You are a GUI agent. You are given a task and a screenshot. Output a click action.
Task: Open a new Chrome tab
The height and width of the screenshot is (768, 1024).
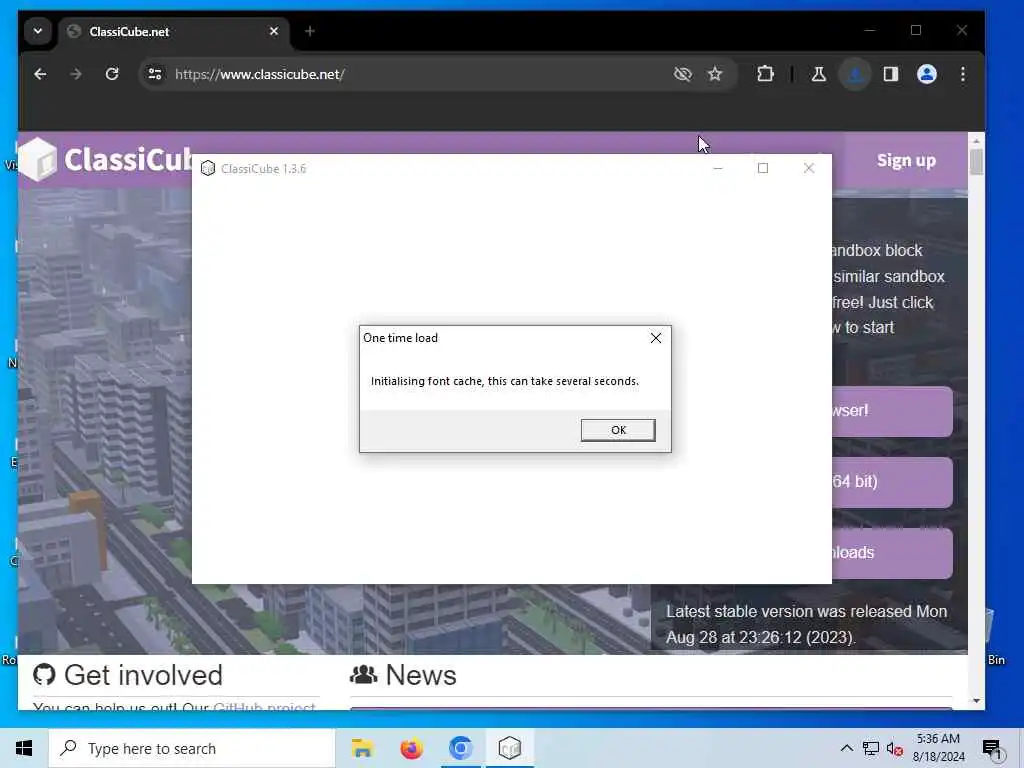(x=310, y=31)
